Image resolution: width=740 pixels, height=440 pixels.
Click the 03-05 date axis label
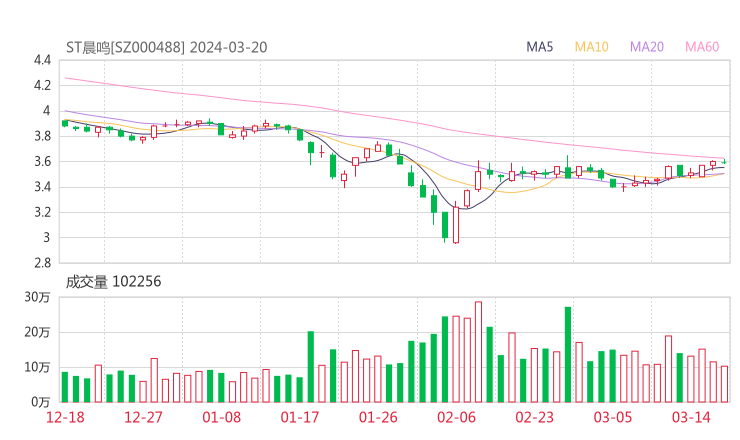[x=613, y=417]
